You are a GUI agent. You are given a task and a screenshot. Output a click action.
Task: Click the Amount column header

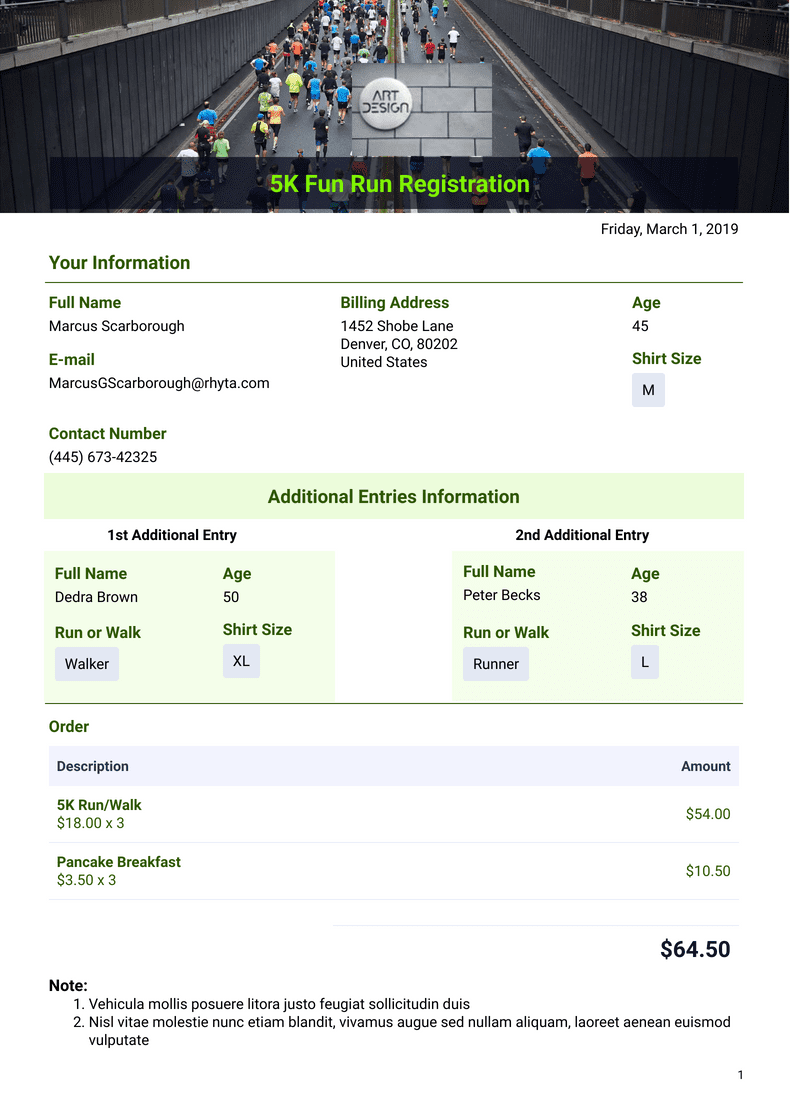click(x=706, y=766)
